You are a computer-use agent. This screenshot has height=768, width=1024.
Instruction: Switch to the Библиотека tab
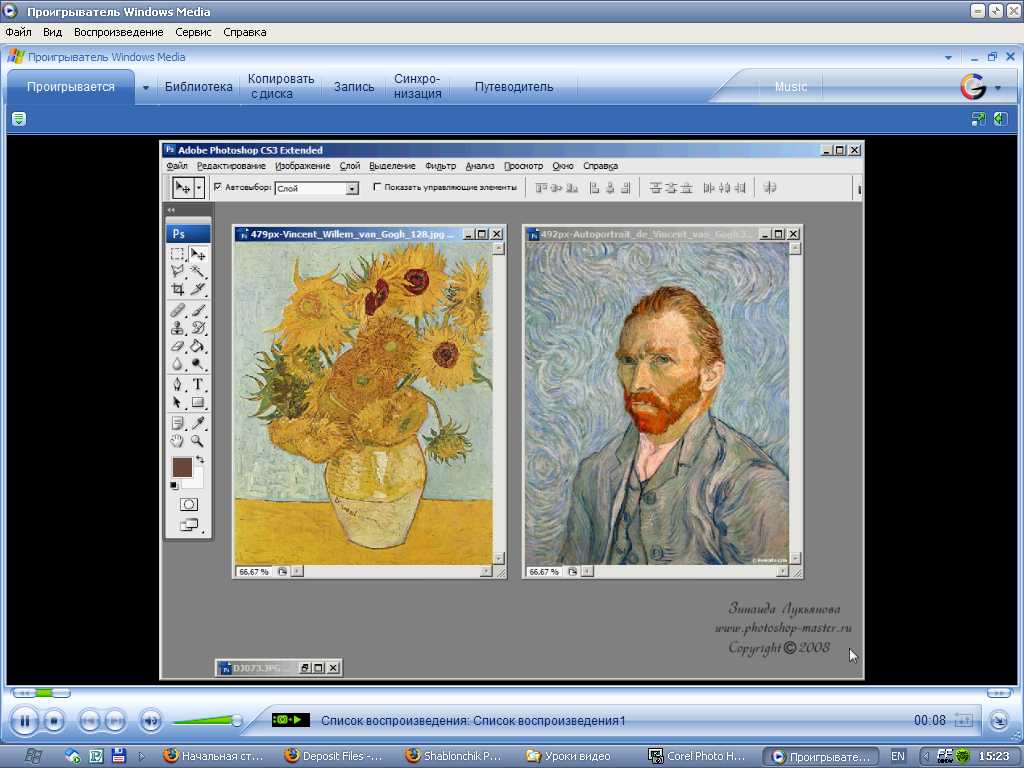pyautogui.click(x=199, y=86)
